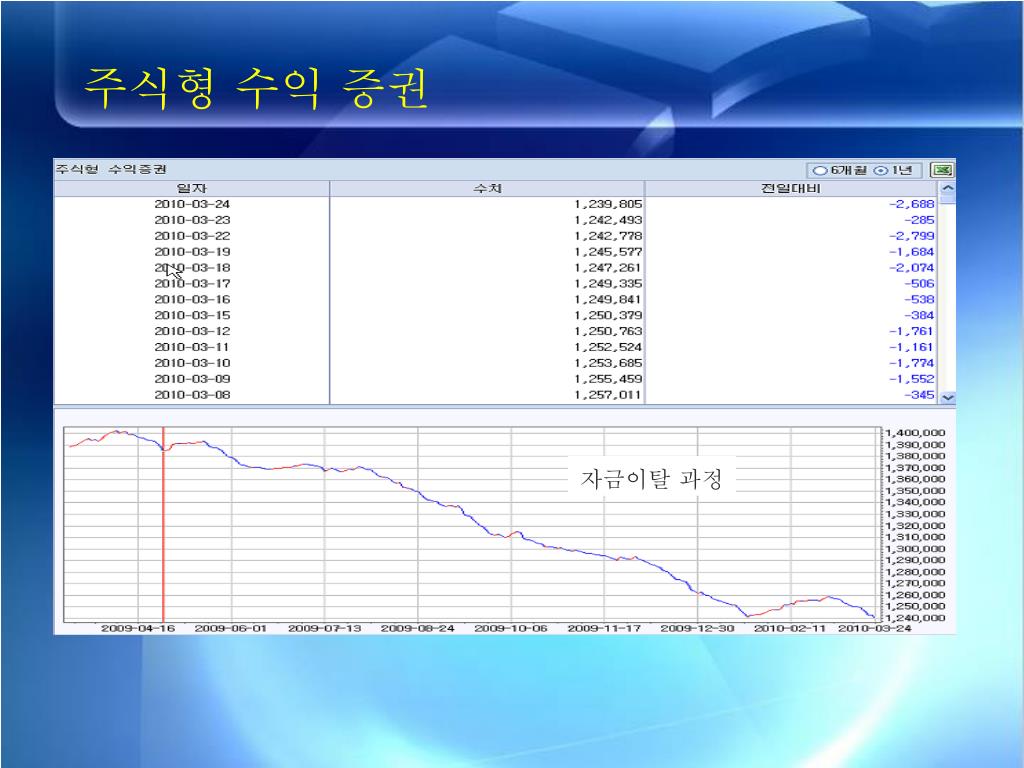Screen dimensions: 1024x768
Task: Click the value 1,249,841
Action: click(x=608, y=300)
